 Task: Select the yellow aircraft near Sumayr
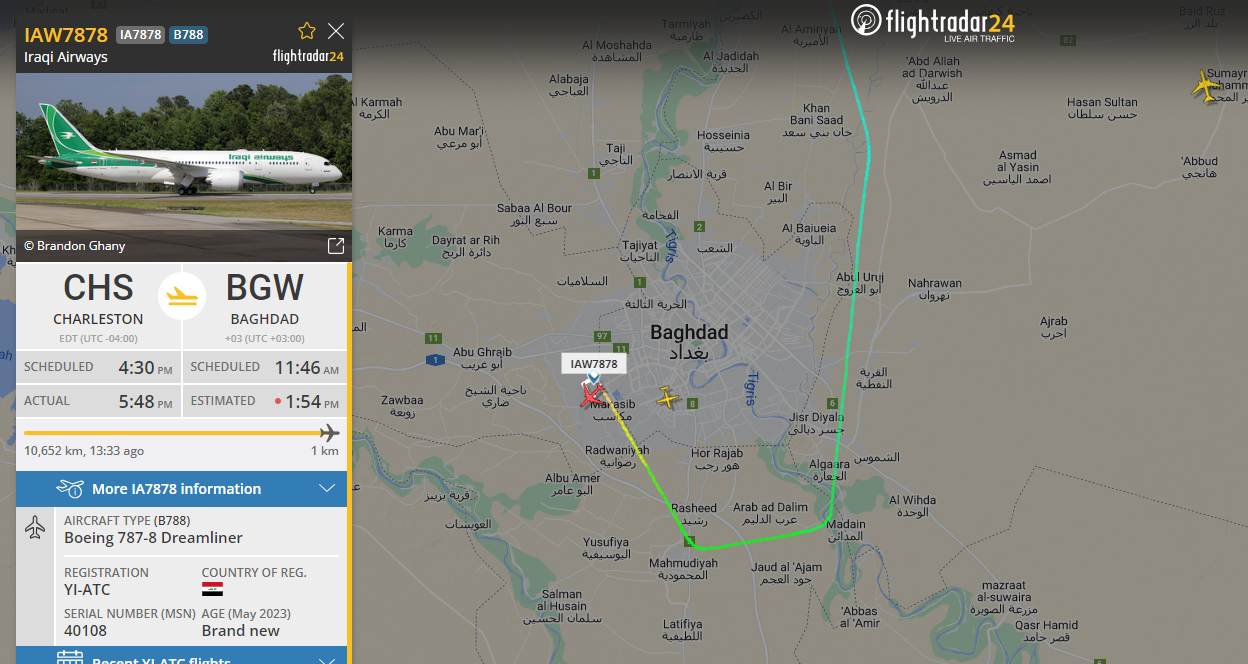(1207, 86)
